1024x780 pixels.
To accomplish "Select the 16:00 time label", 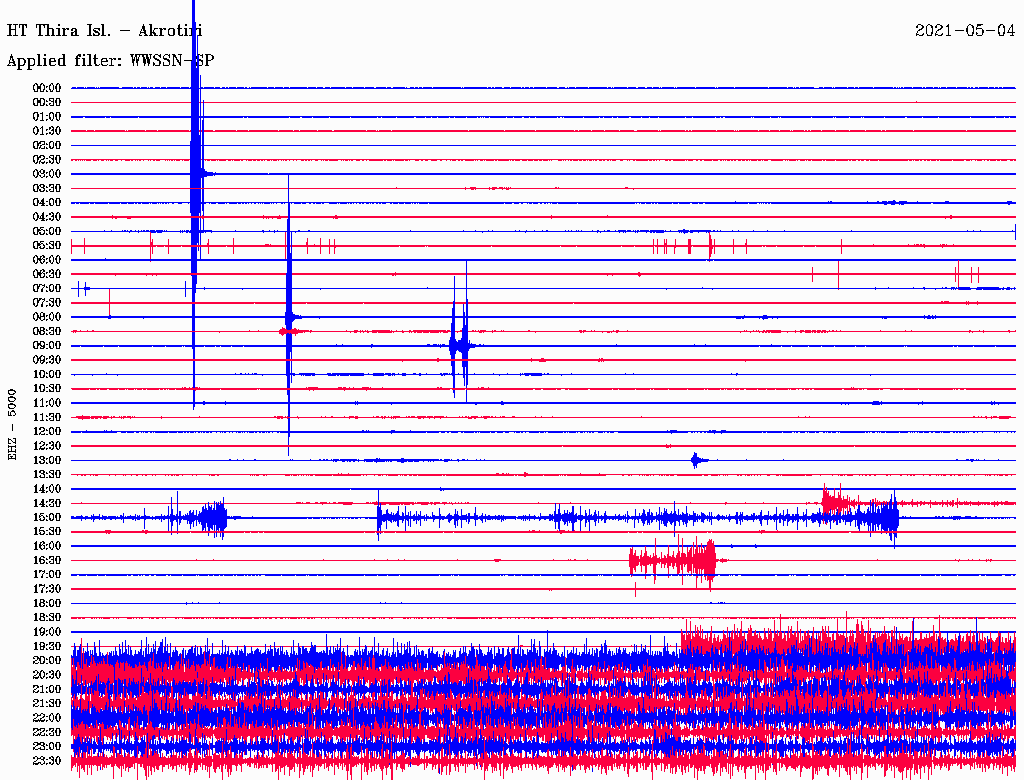I will coord(46,546).
